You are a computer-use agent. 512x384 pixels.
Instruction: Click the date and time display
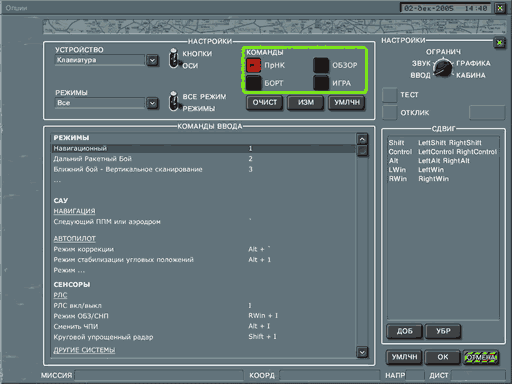(445, 8)
